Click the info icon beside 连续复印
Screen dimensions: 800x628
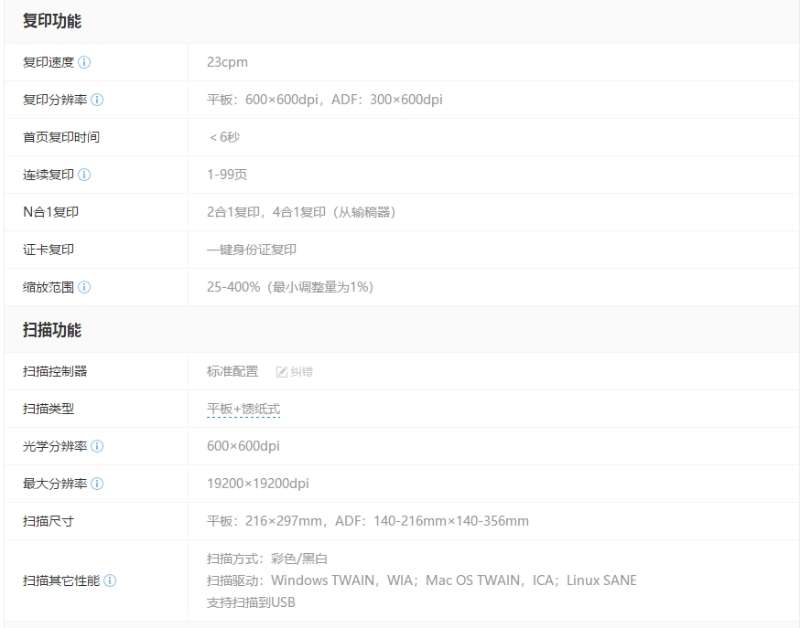point(84,175)
